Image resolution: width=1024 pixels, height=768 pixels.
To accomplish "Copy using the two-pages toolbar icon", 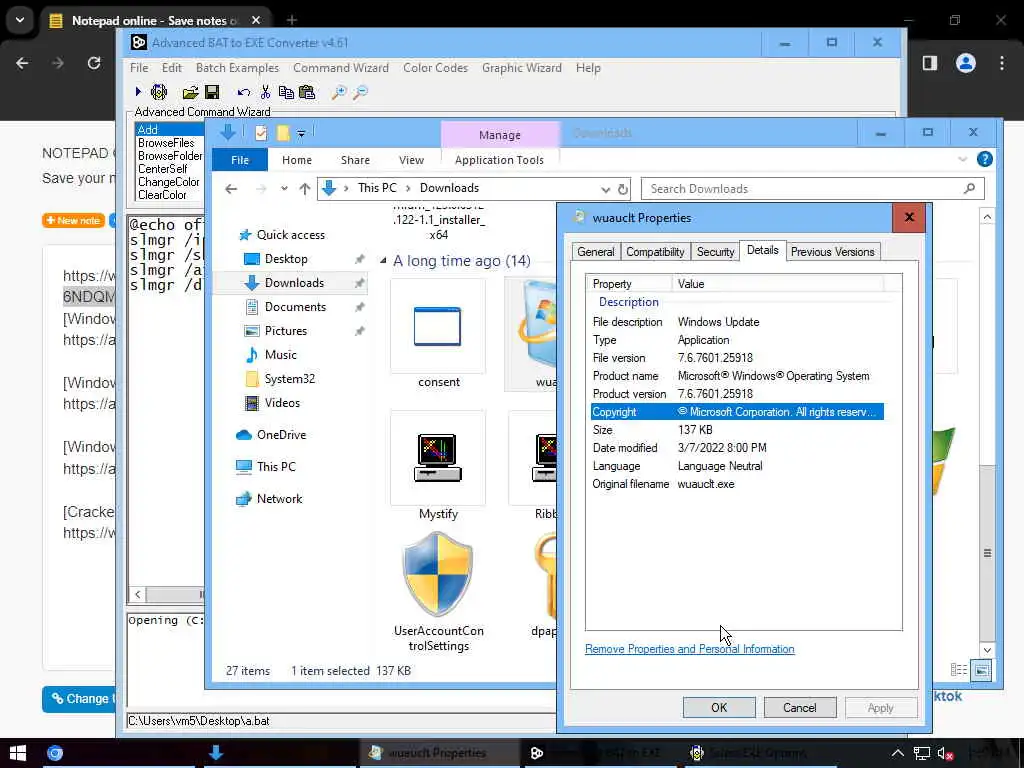I will point(286,92).
